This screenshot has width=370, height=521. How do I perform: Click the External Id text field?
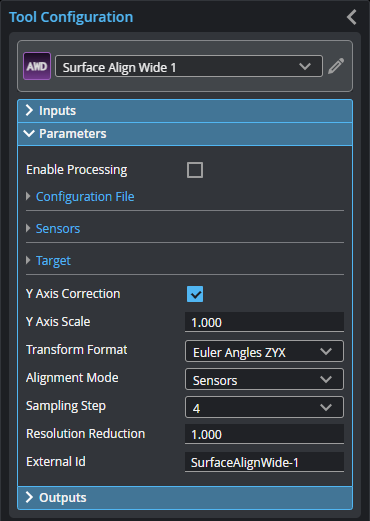(x=264, y=462)
